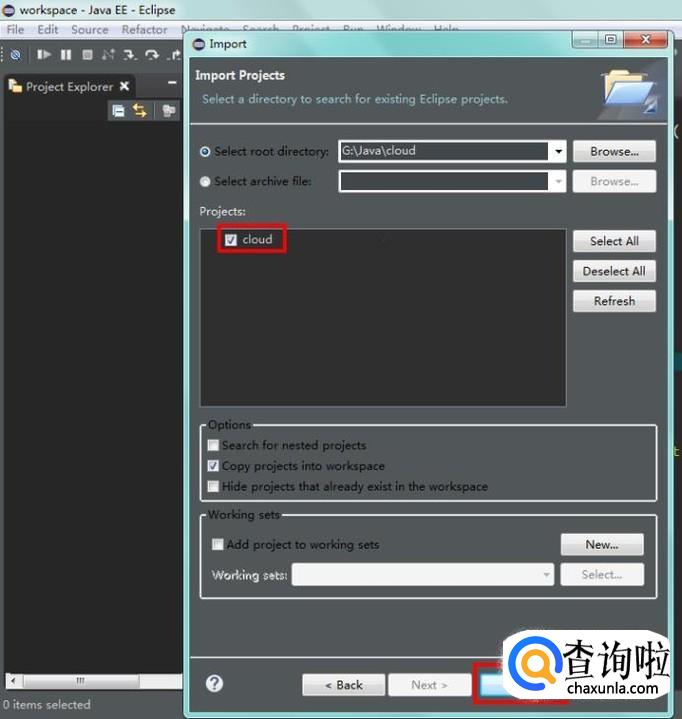
Task: Close the Project Explorer tab
Action: [x=124, y=86]
